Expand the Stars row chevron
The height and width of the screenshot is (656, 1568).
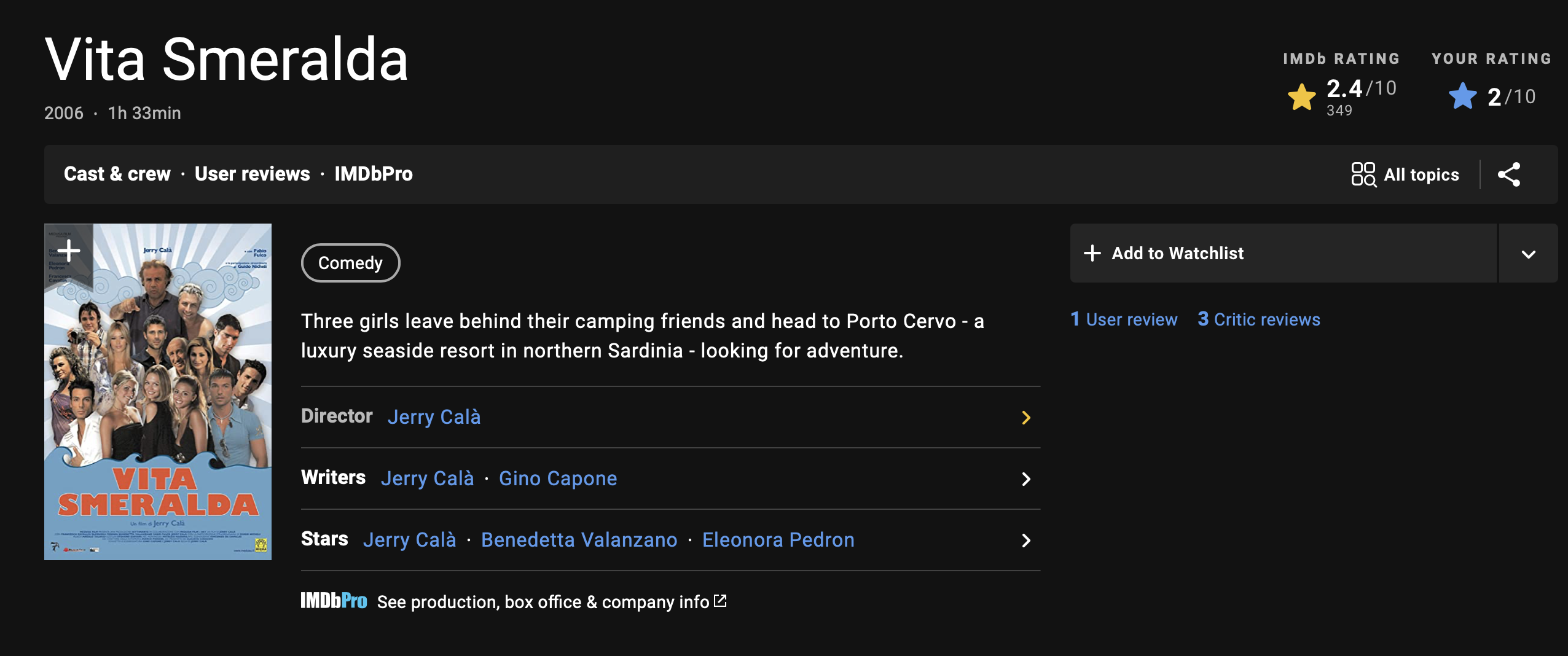coord(1025,541)
